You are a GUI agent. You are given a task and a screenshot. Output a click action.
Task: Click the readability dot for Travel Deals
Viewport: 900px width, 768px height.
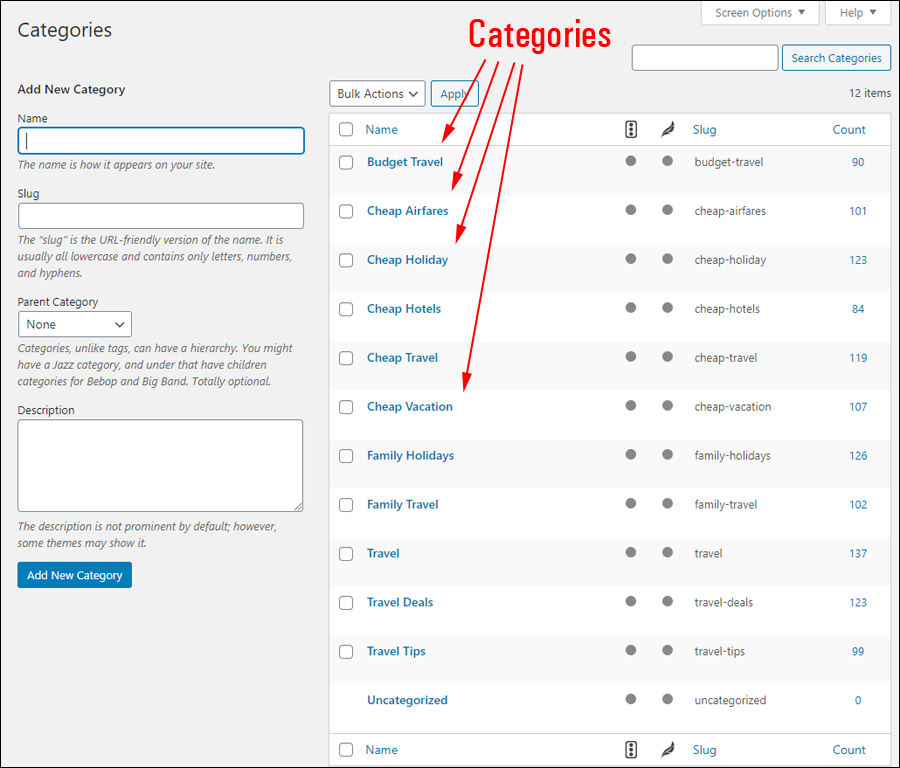click(x=668, y=601)
